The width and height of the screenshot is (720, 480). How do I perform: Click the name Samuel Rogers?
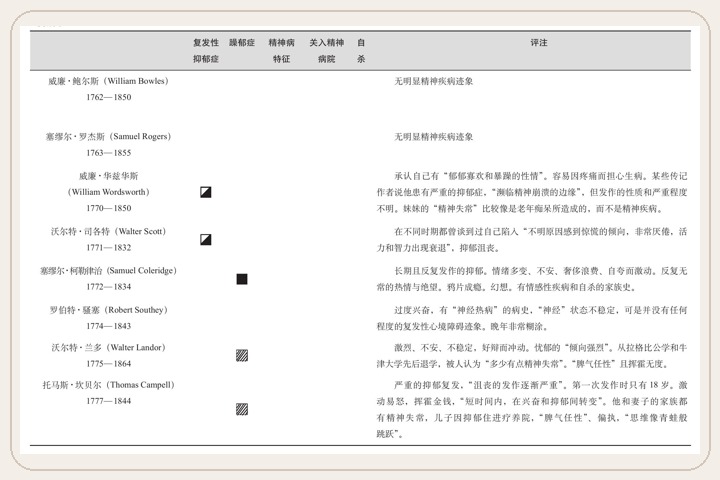coord(141,136)
